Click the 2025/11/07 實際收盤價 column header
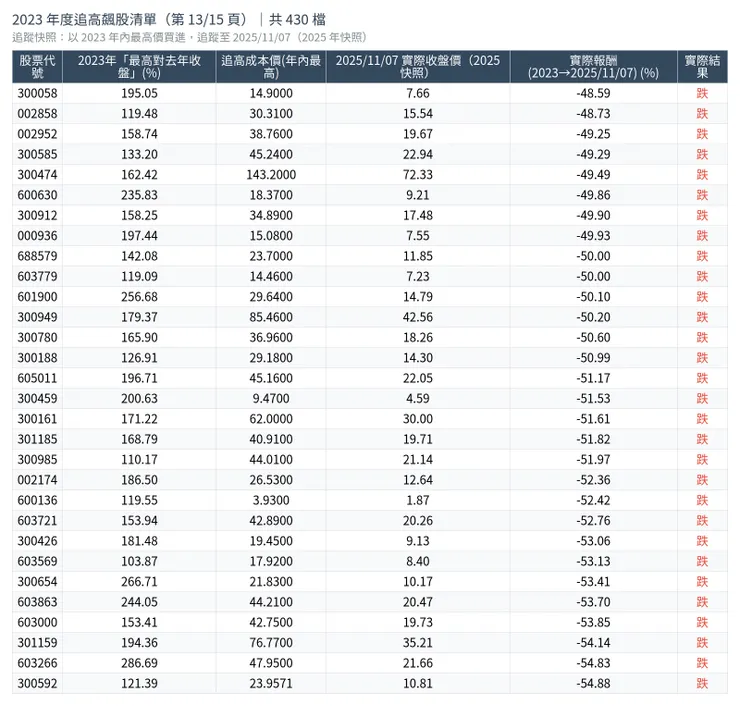Image resolution: width=740 pixels, height=706 pixels. click(x=418, y=67)
